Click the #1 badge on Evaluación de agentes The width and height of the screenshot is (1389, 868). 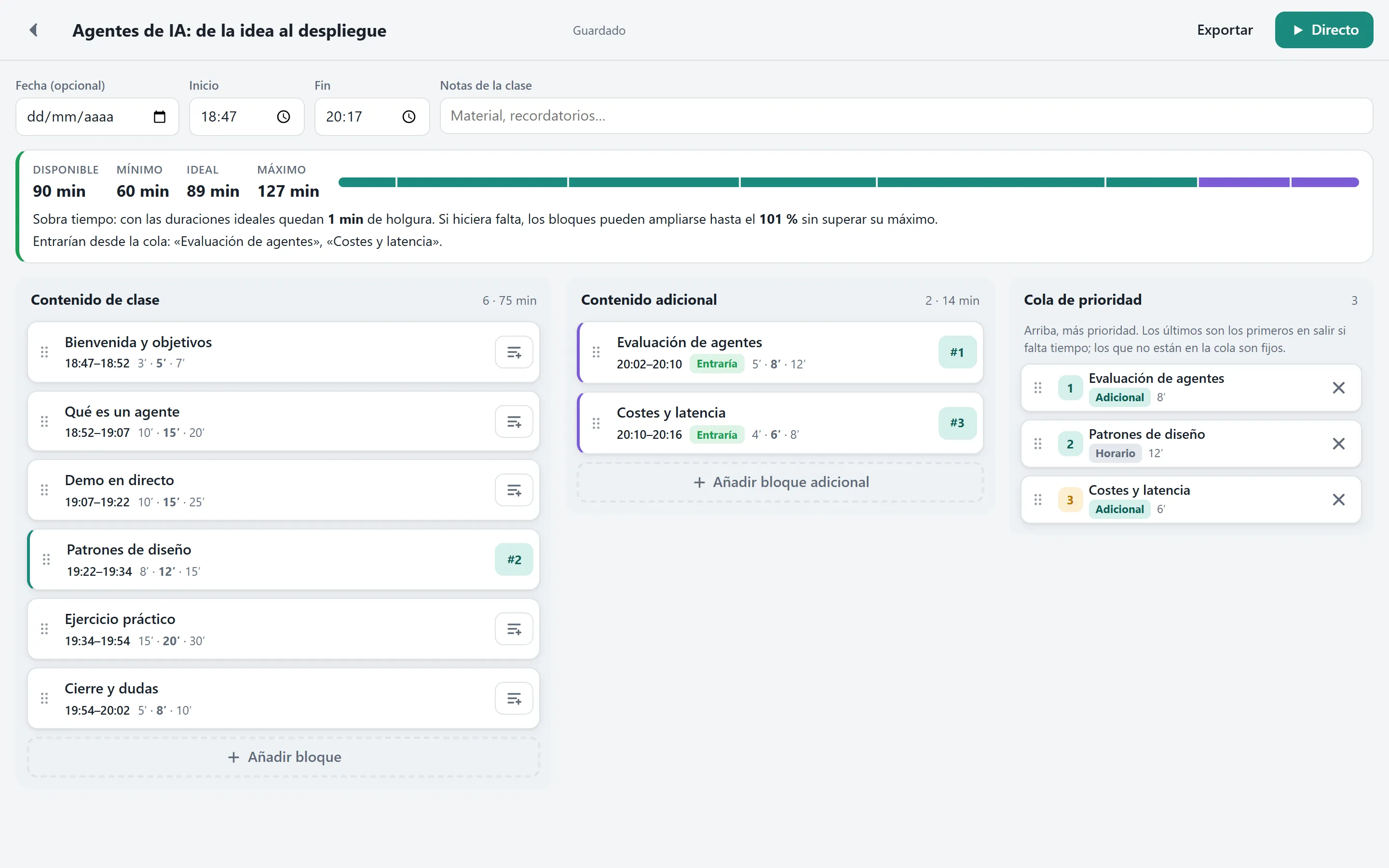[x=957, y=352]
